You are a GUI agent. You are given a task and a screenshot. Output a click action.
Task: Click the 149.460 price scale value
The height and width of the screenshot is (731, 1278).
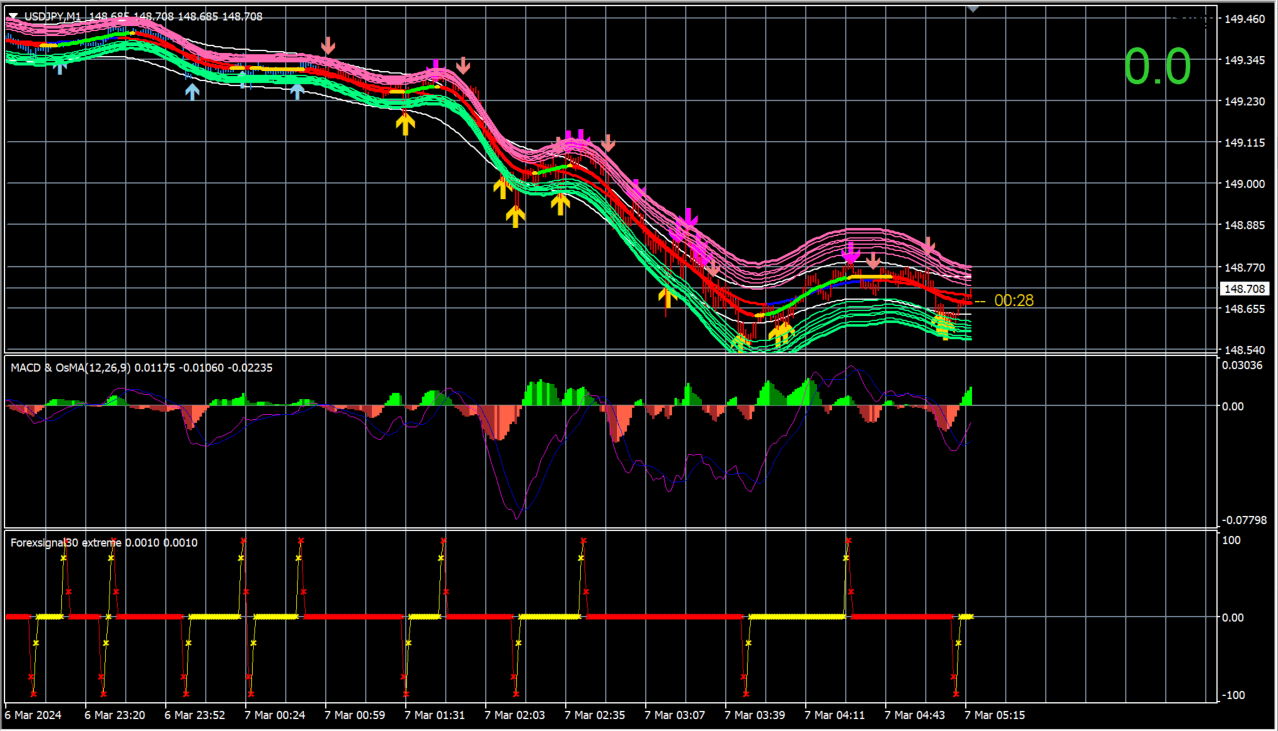(1244, 19)
